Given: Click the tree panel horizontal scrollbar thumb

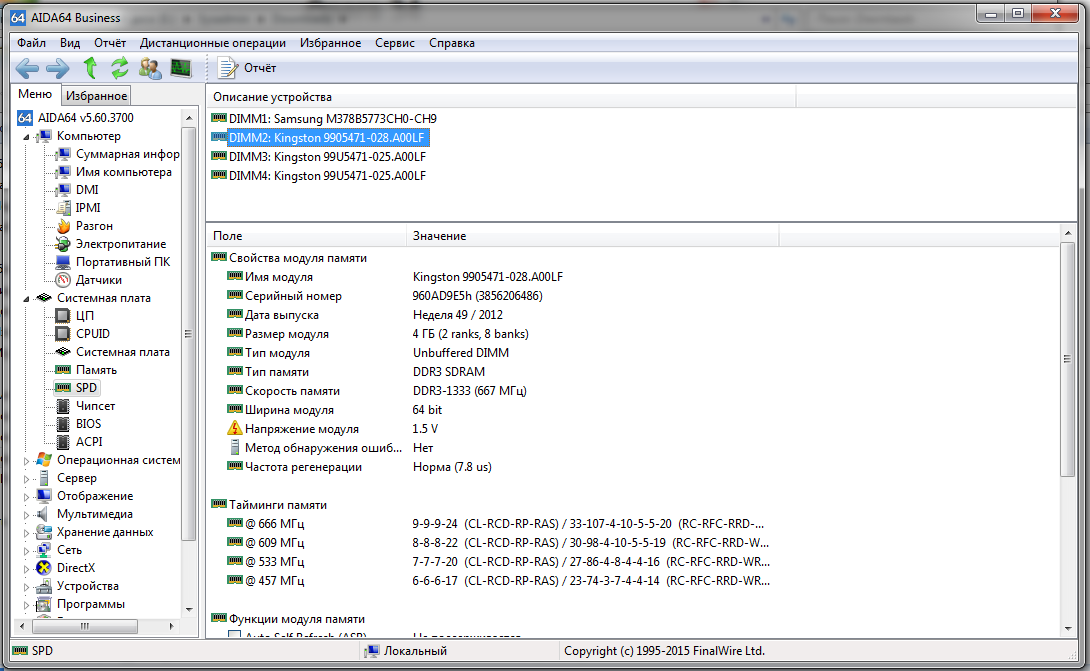Looking at the screenshot, I should coord(84,626).
